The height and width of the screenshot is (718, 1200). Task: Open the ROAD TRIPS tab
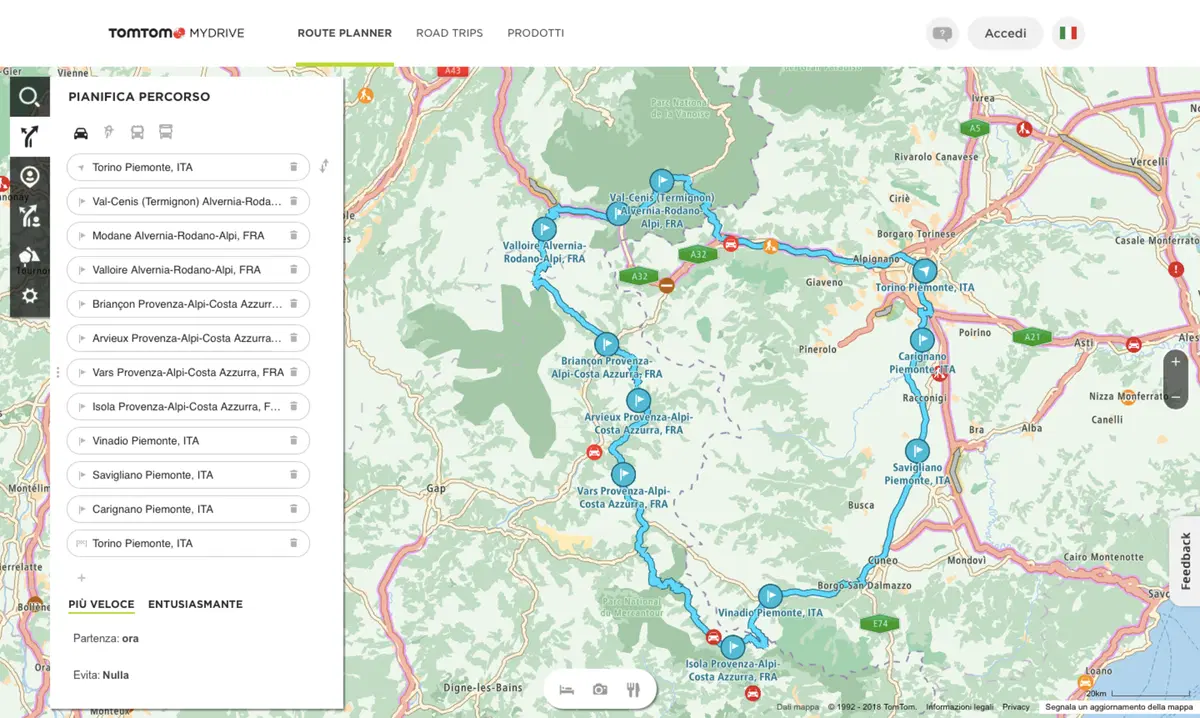click(x=450, y=33)
